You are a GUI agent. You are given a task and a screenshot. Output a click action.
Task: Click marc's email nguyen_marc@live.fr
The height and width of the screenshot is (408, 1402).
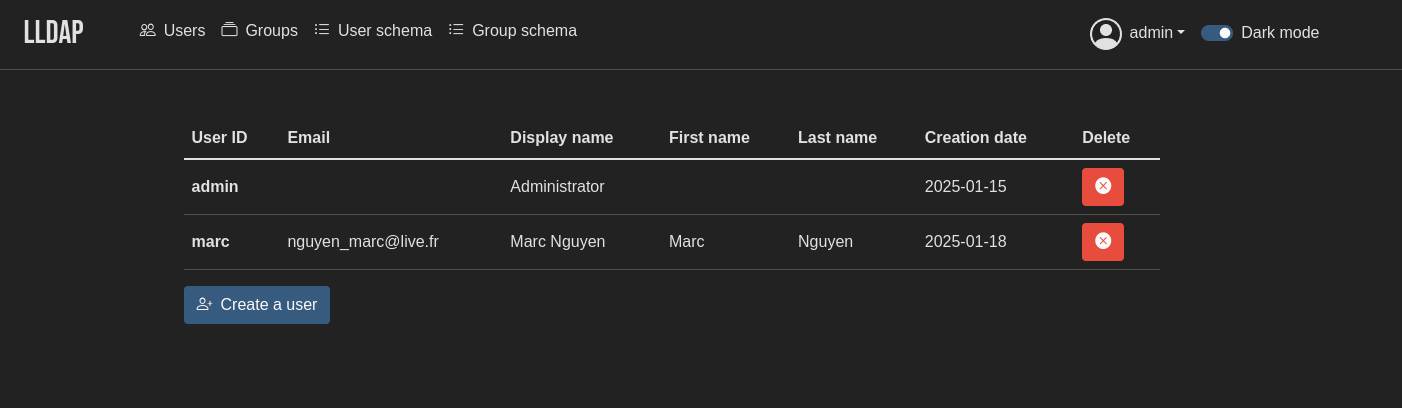(x=363, y=242)
